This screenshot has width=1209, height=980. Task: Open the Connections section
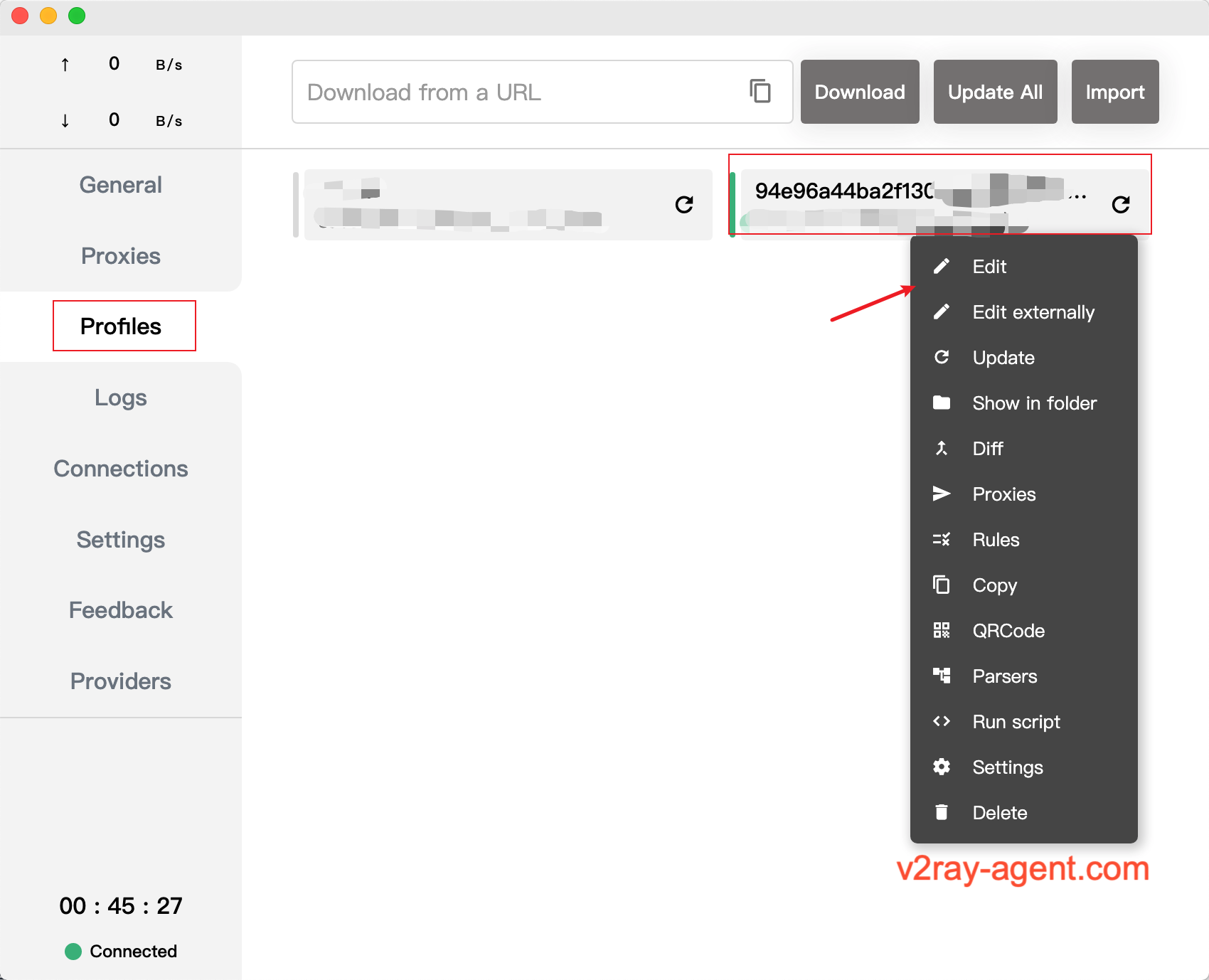click(120, 468)
